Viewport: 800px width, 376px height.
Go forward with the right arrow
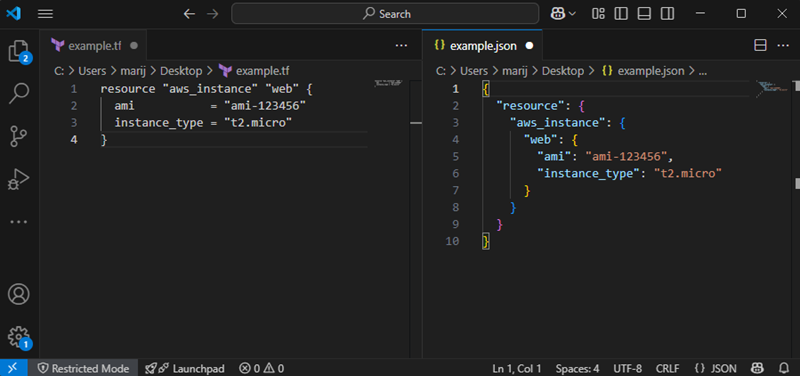click(x=212, y=14)
